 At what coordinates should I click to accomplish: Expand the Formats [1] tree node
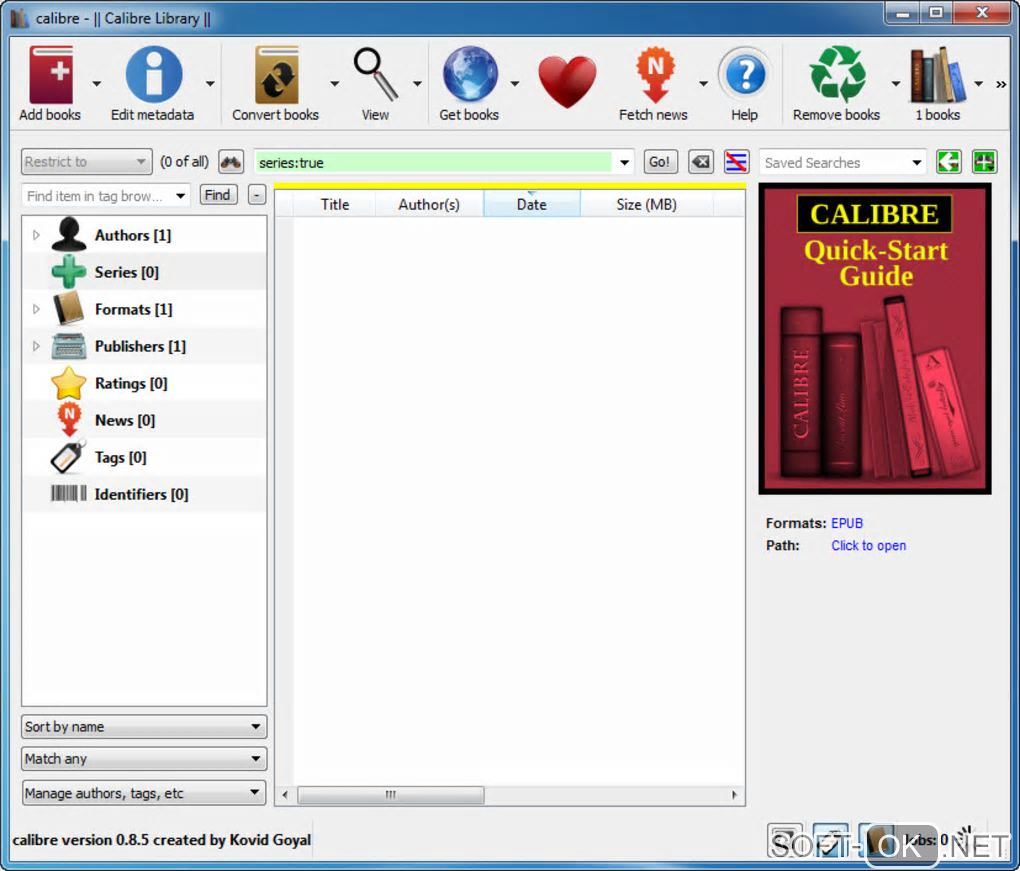tap(36, 309)
